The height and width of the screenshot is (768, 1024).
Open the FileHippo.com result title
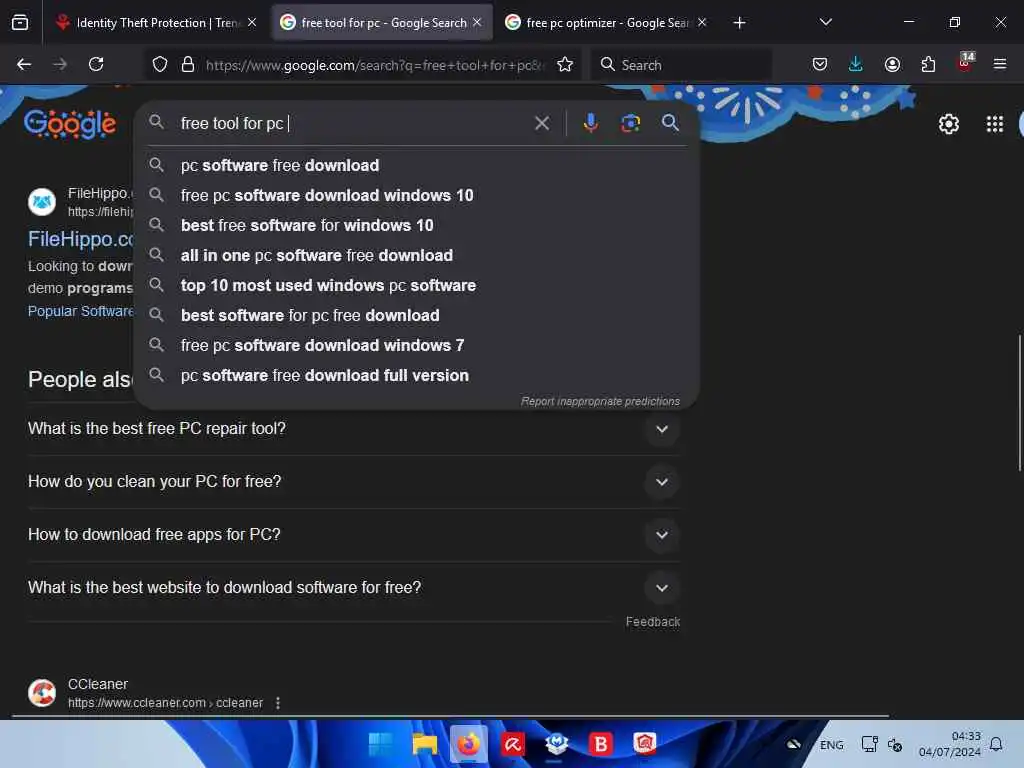[80, 239]
